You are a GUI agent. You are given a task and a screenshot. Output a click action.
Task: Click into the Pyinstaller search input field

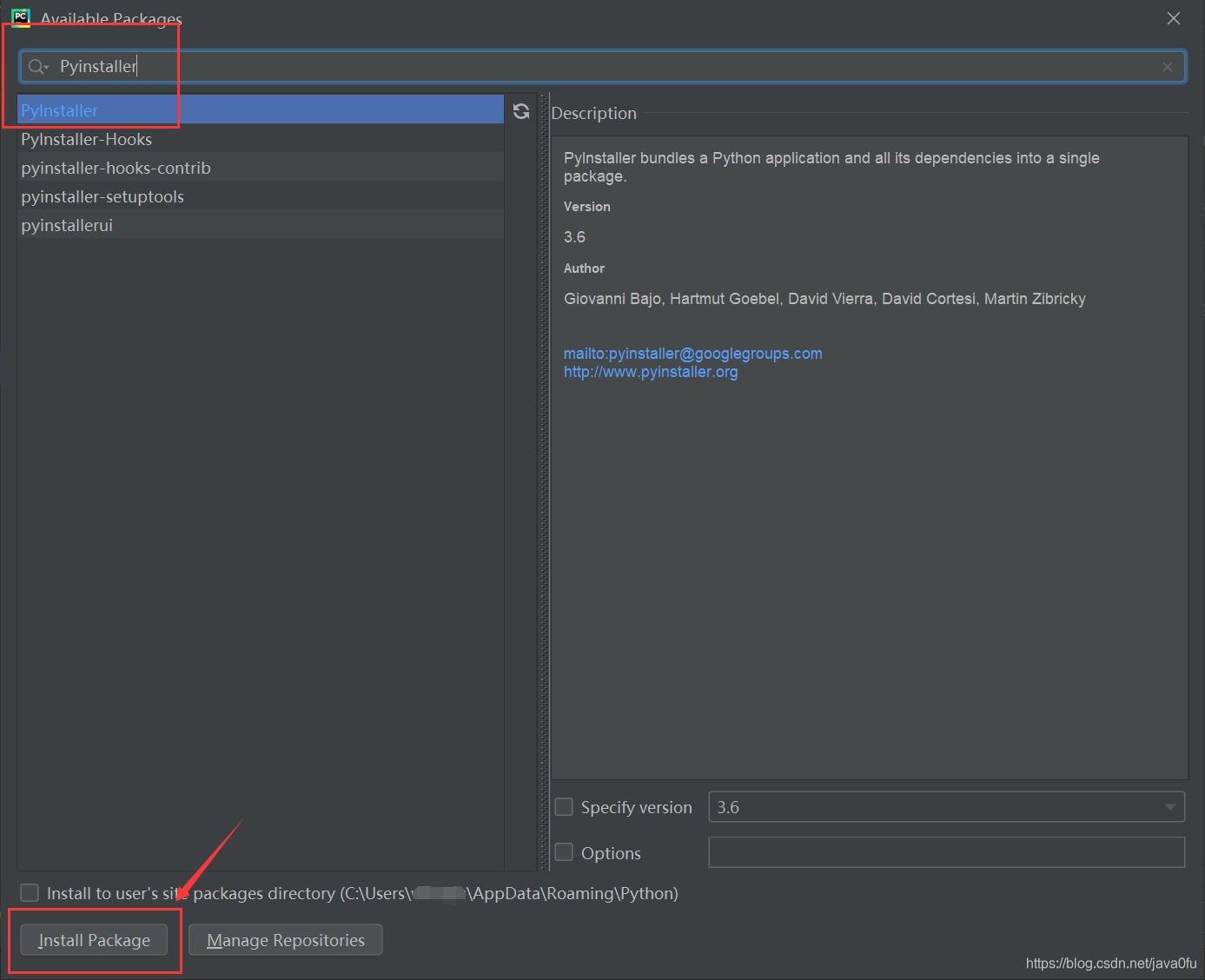603,67
